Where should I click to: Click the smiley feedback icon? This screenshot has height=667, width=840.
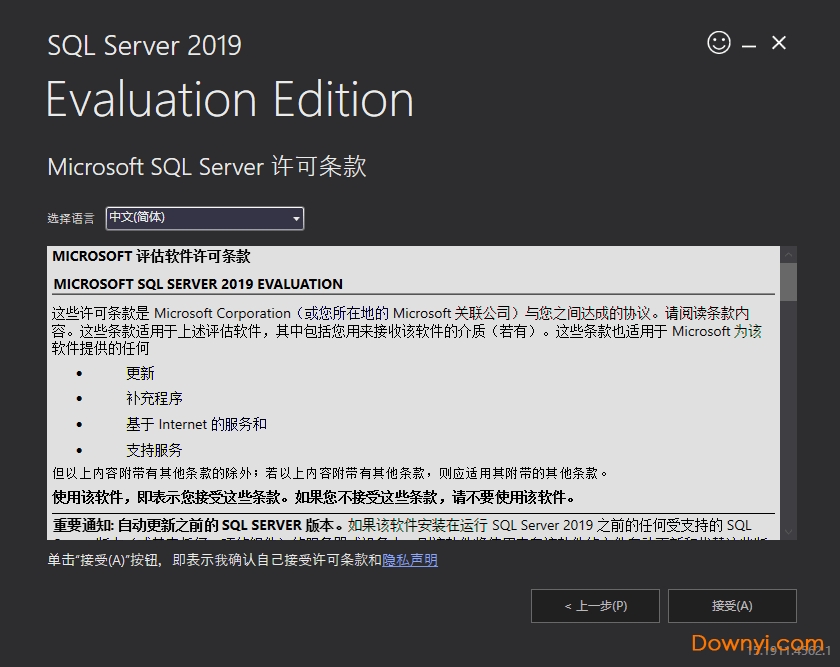click(718, 43)
